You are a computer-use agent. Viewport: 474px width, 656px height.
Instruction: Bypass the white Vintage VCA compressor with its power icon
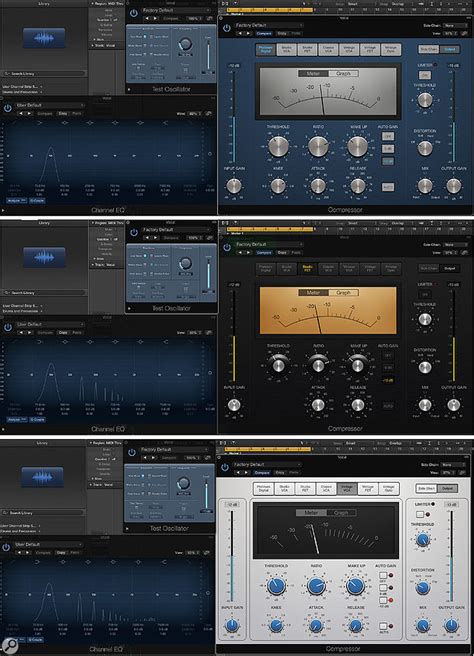tap(225, 467)
